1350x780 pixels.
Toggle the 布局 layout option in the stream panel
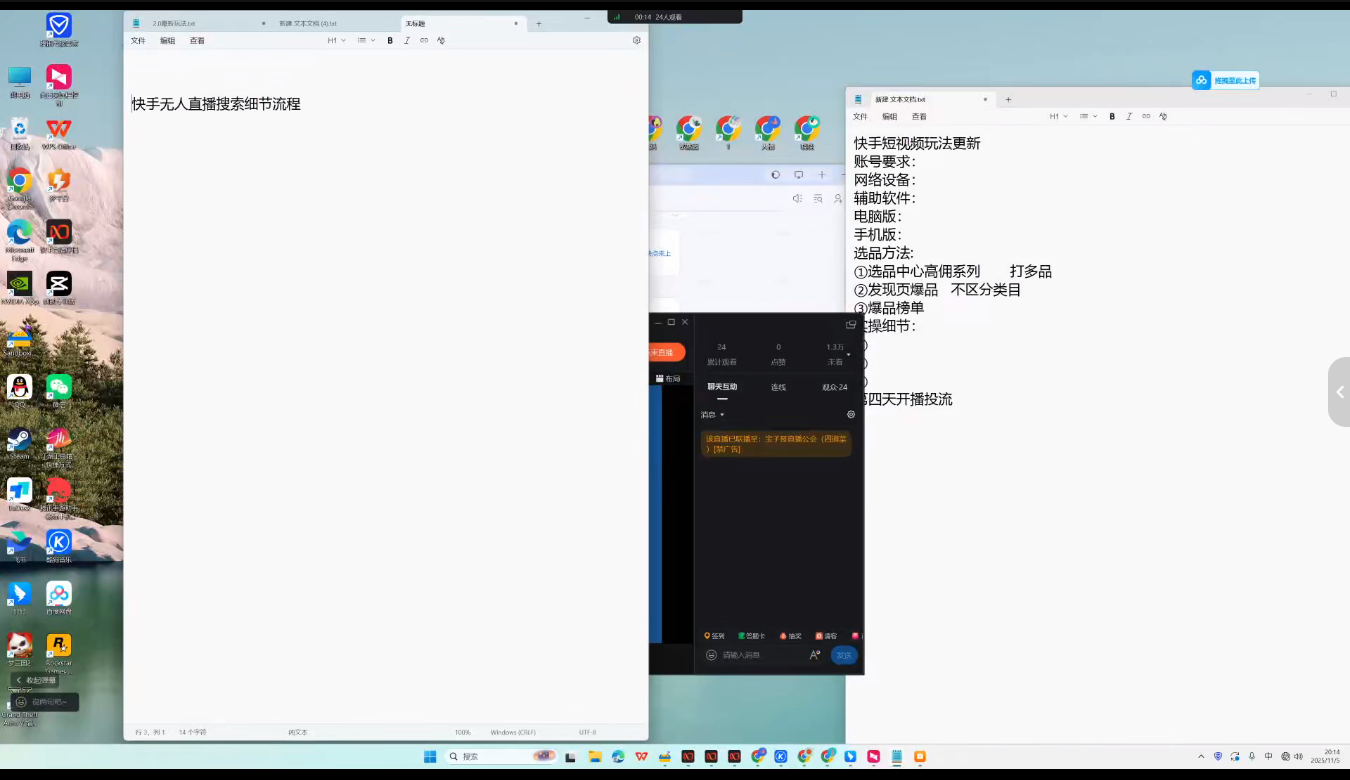pos(668,378)
